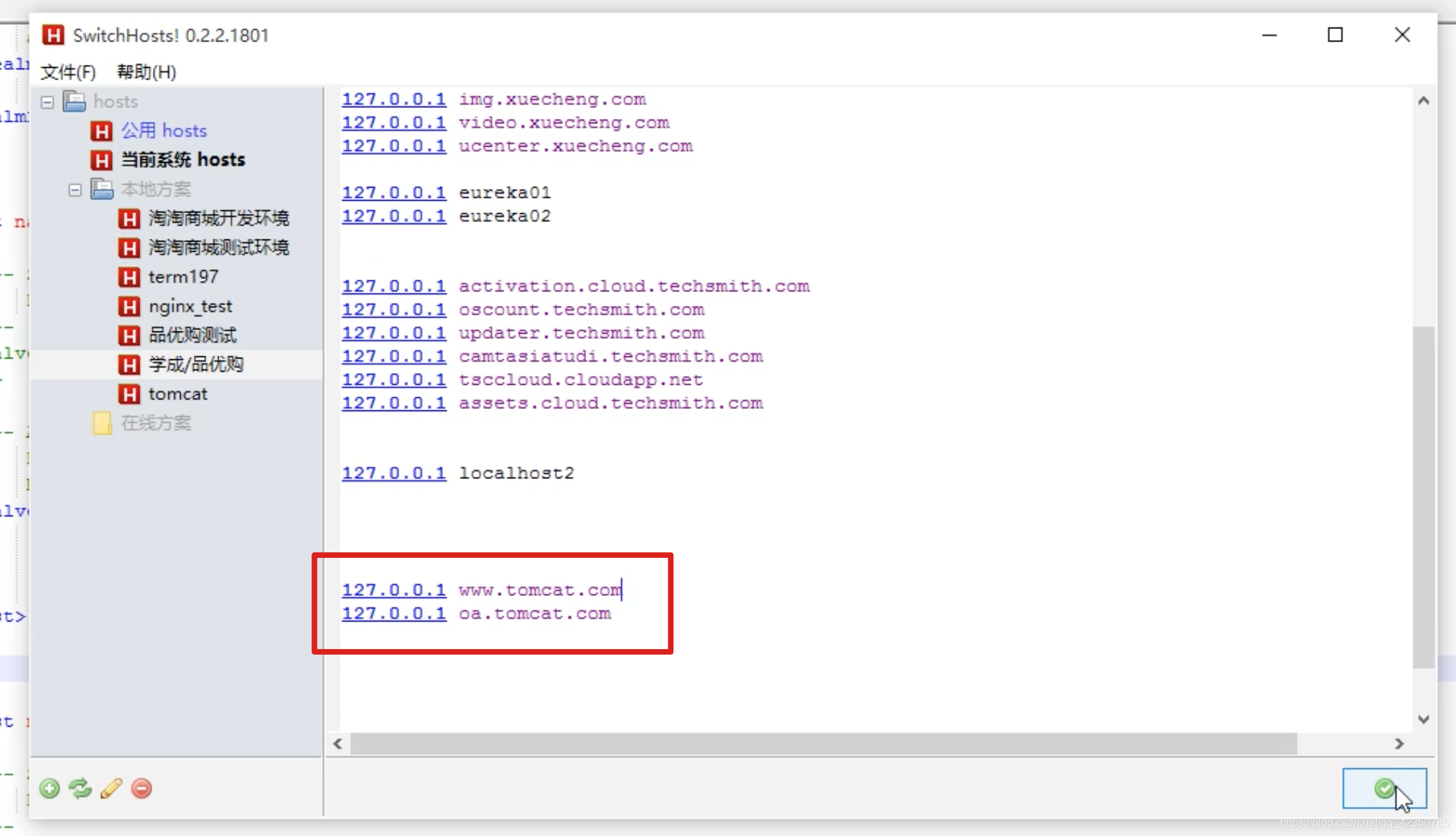Viewport: 1456px width, 836px height.
Task: Open the 帮助(H) menu
Action: click(146, 72)
